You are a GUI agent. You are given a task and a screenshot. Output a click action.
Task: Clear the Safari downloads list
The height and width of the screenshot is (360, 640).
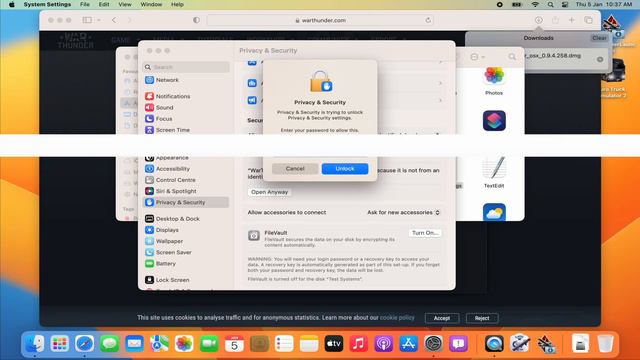pyautogui.click(x=599, y=38)
